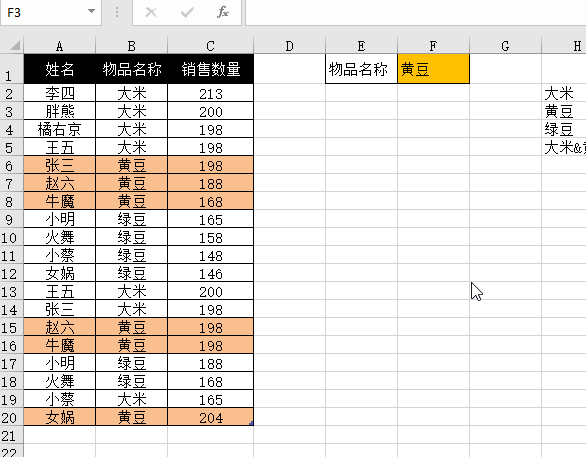Image resolution: width=586 pixels, height=457 pixels.
Task: Click the Select All corner triangle
Action: pos(15,46)
